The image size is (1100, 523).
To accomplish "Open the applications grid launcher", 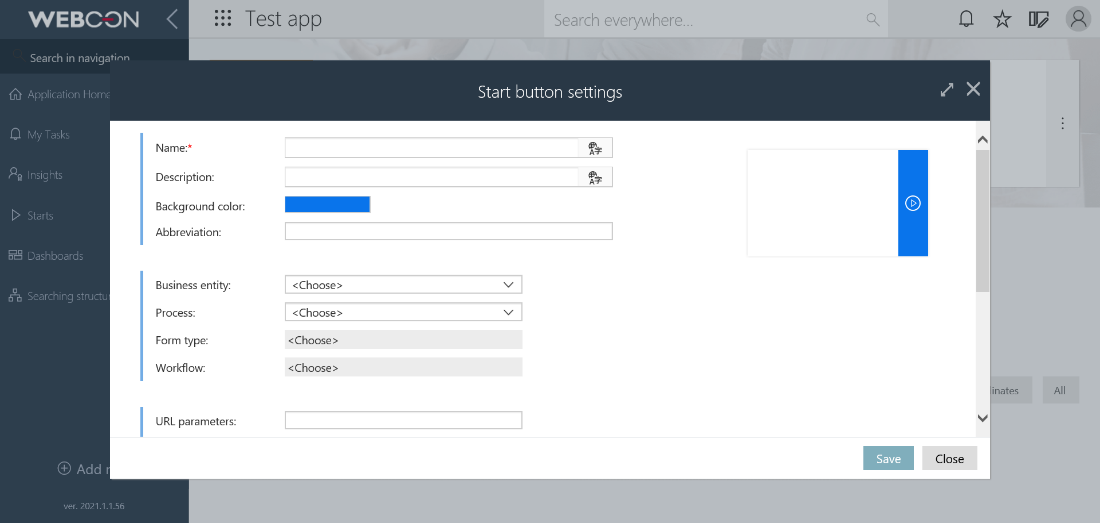I will tap(222, 19).
